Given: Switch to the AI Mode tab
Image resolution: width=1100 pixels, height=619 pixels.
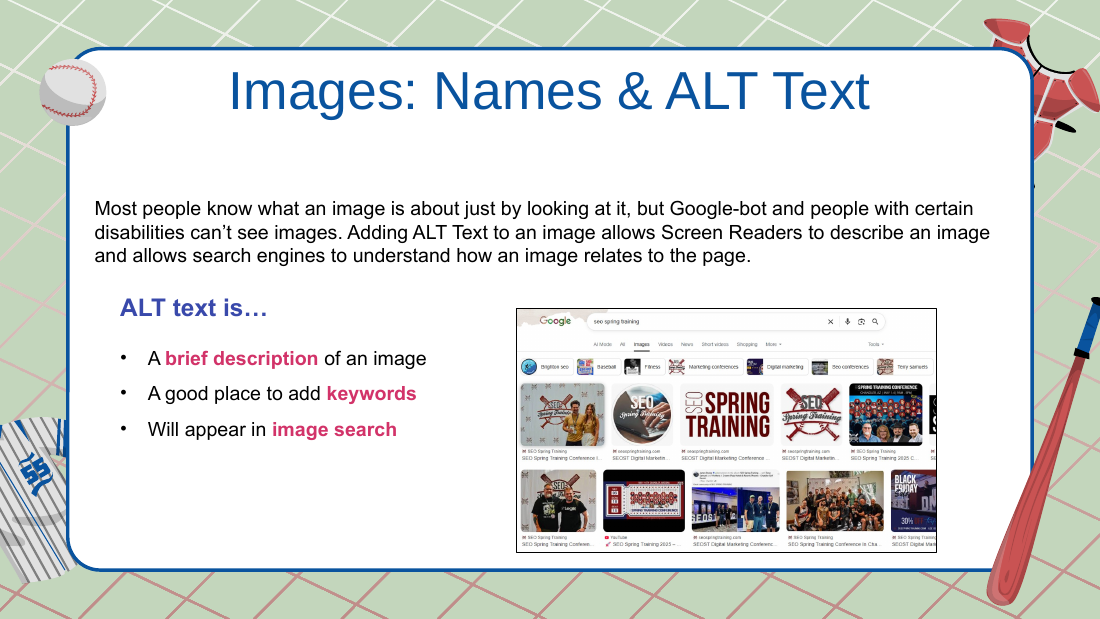Looking at the screenshot, I should point(603,345).
